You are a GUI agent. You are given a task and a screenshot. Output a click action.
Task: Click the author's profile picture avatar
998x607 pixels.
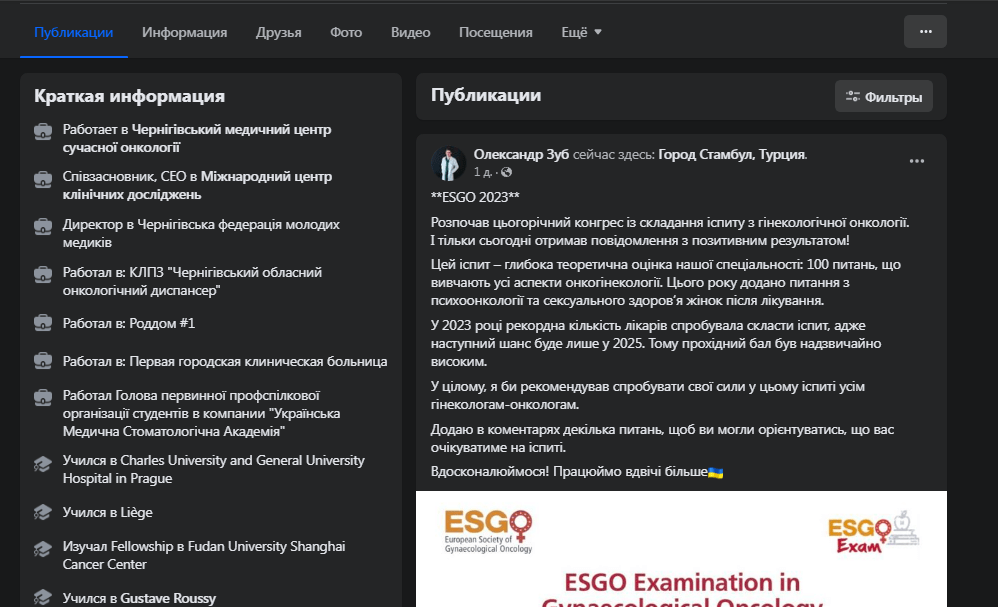[x=448, y=163]
